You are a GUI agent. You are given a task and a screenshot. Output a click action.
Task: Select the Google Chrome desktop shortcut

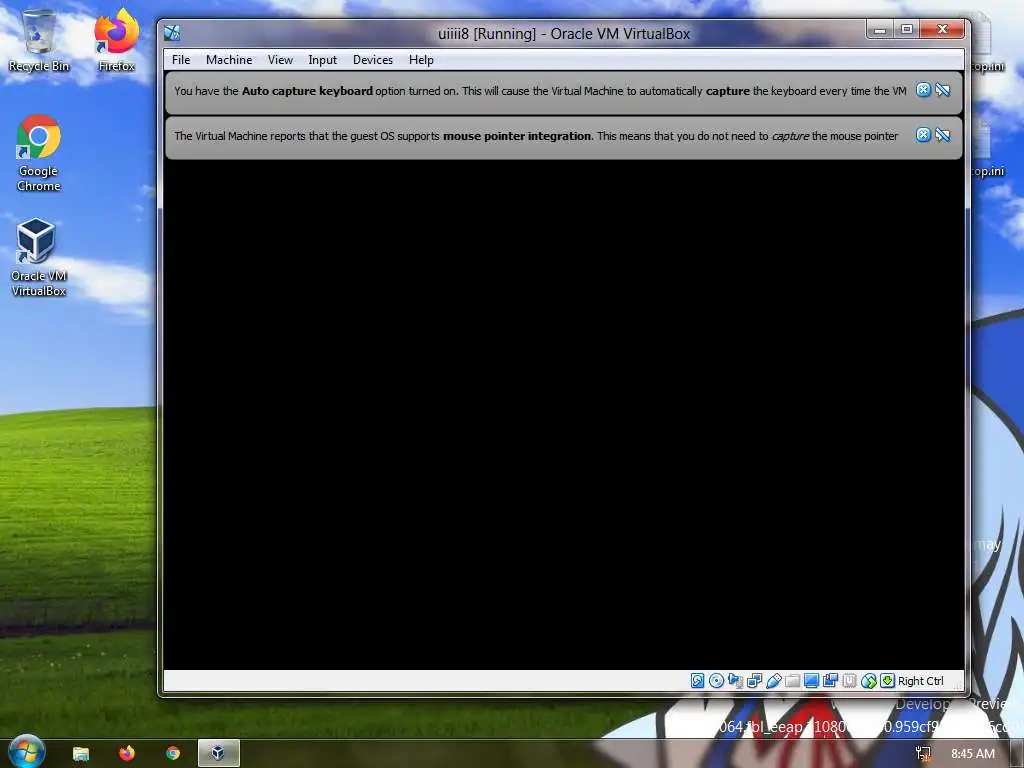(39, 153)
